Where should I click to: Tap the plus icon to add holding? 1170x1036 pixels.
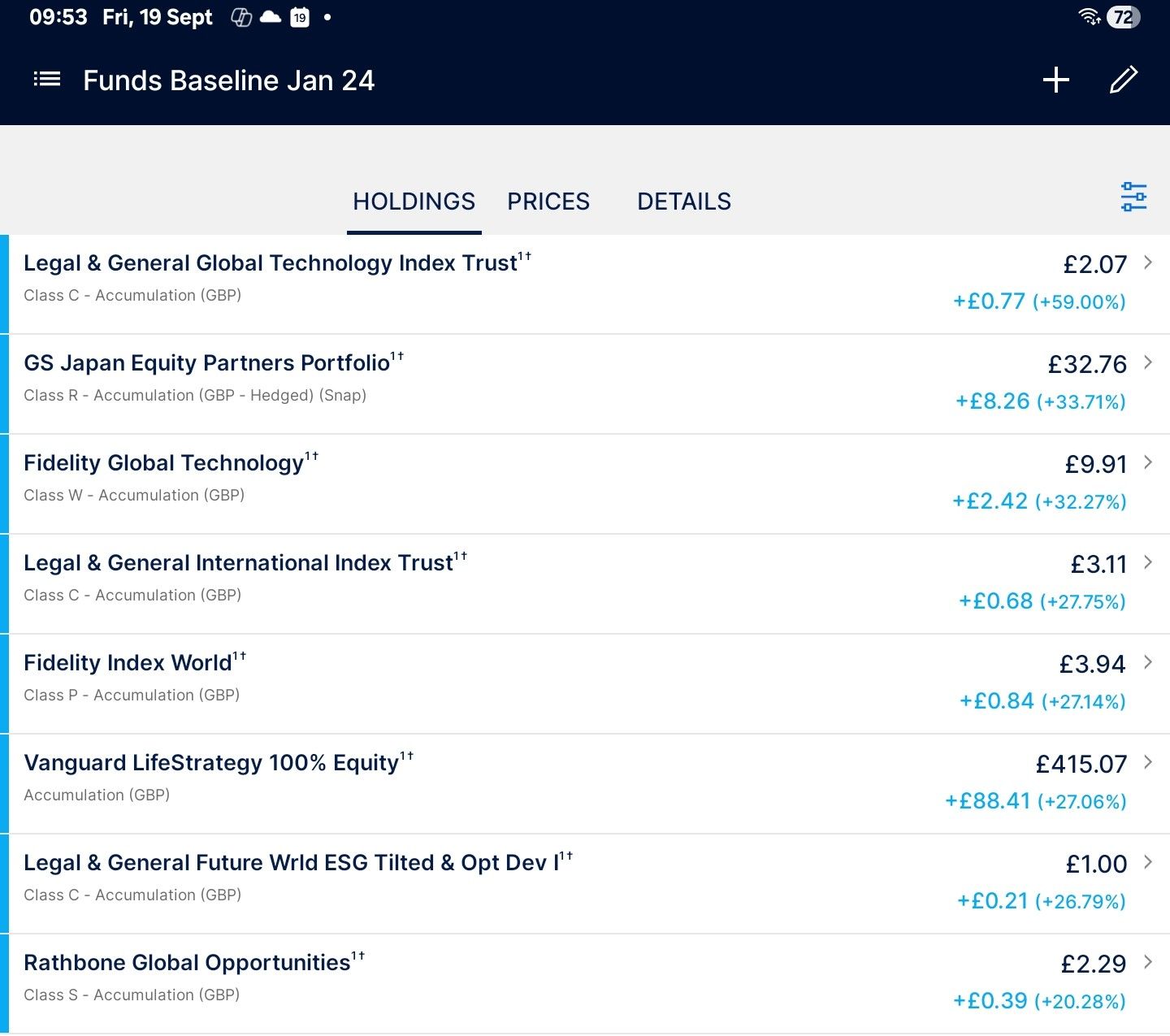pos(1055,80)
